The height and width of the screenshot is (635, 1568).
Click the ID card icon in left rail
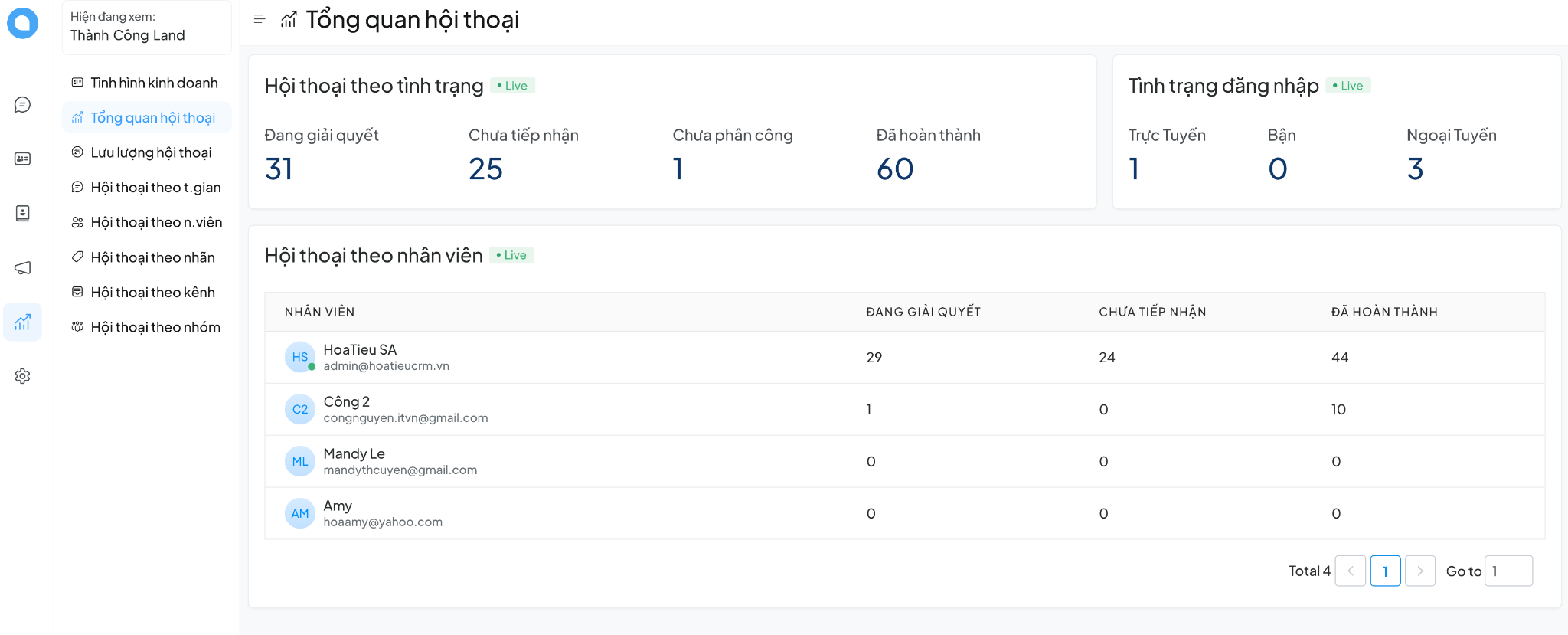coord(22,159)
